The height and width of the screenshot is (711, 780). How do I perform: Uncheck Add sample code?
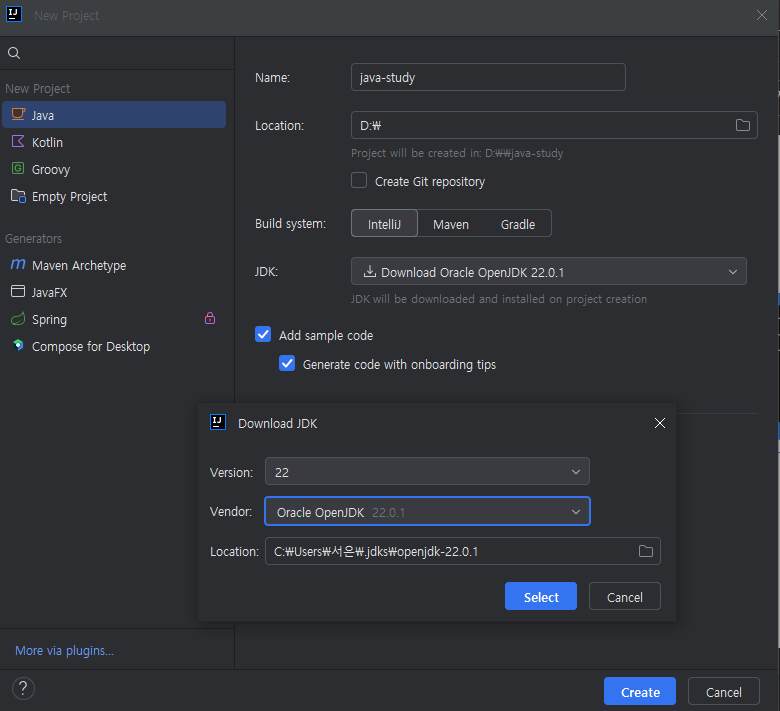(x=263, y=334)
